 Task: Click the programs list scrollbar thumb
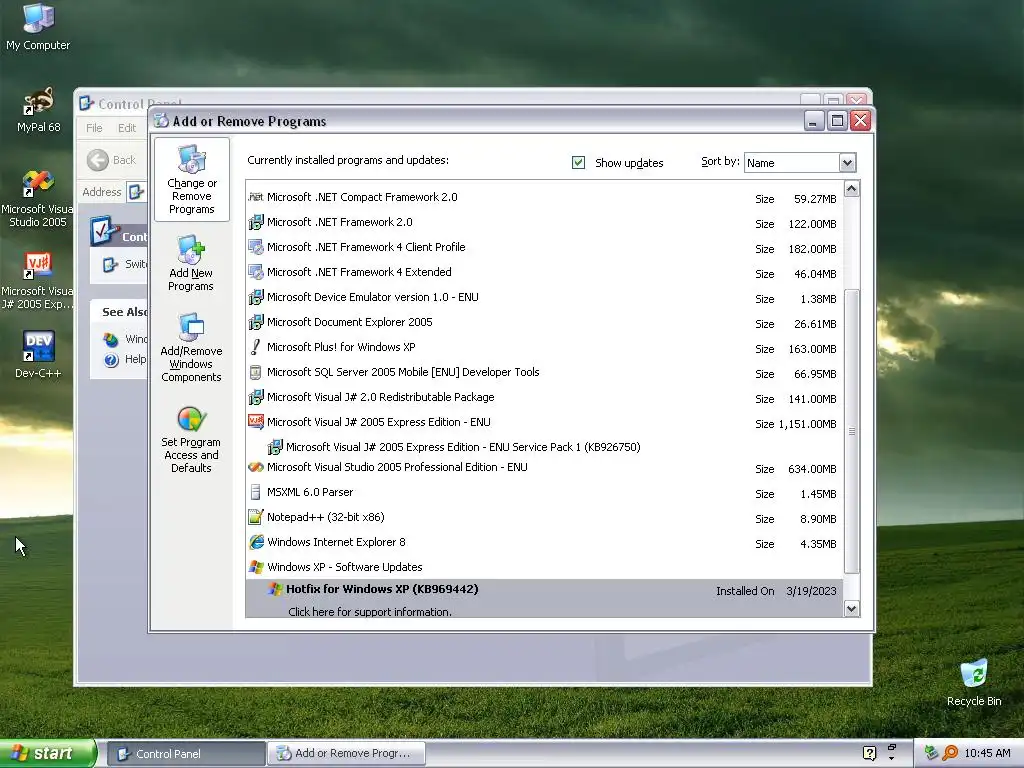[x=852, y=431]
